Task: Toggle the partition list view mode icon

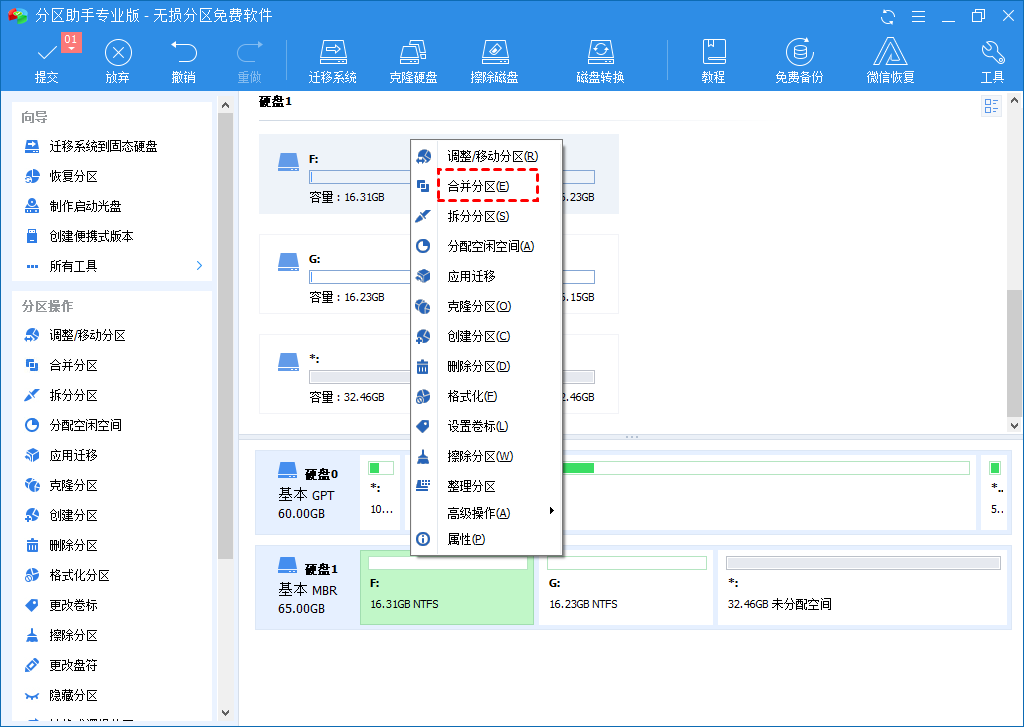Action: point(992,107)
